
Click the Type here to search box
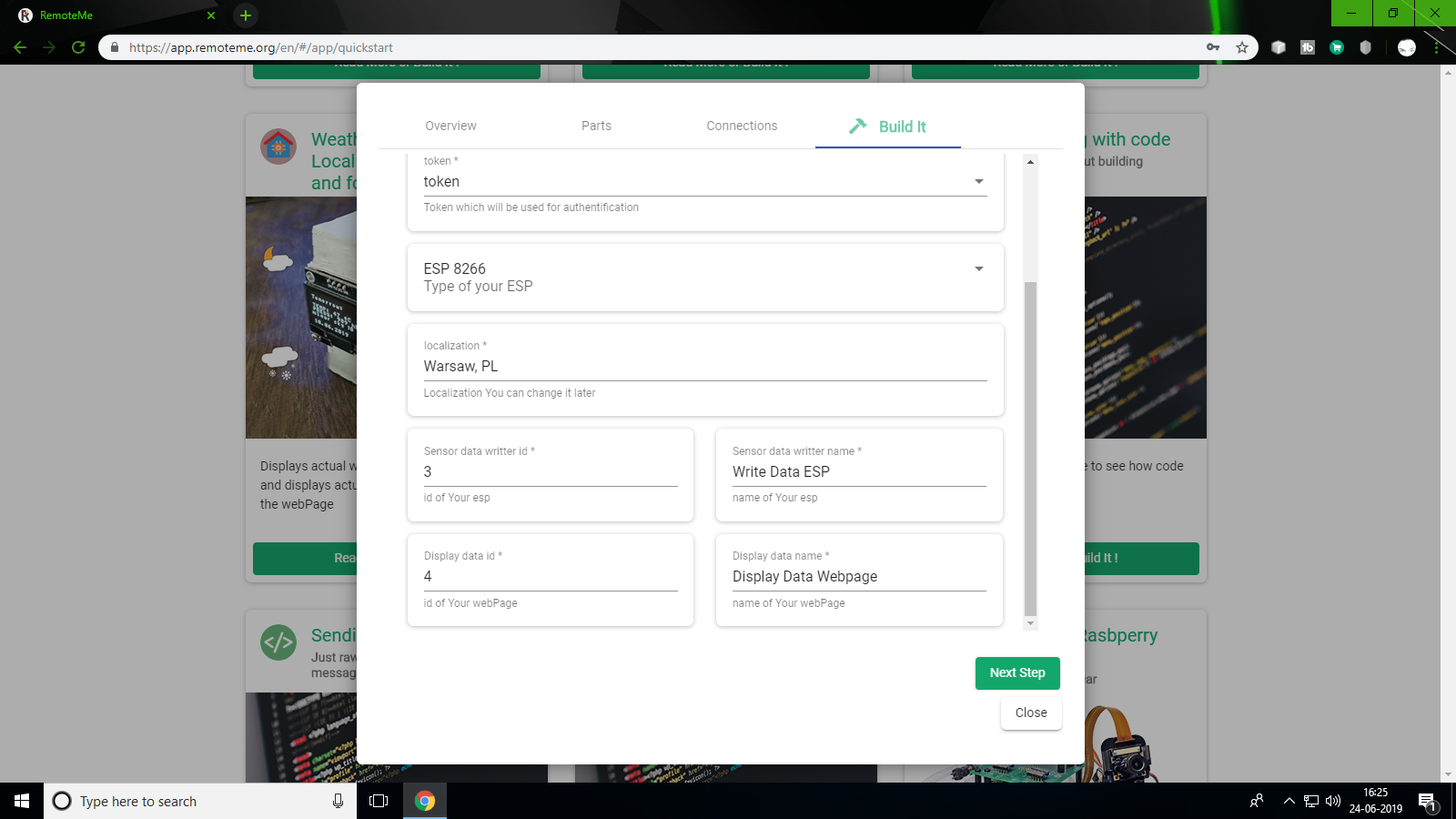tap(200, 801)
